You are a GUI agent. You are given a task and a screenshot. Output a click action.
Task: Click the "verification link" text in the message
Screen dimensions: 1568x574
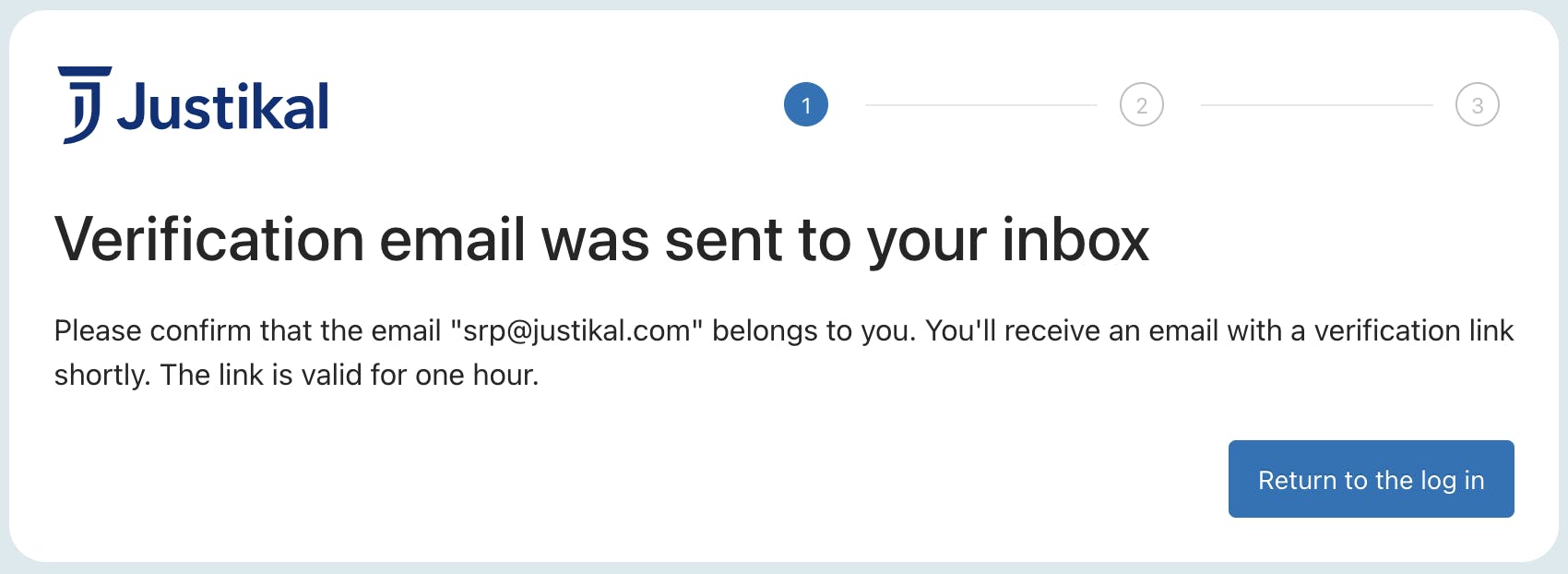pos(1413,330)
